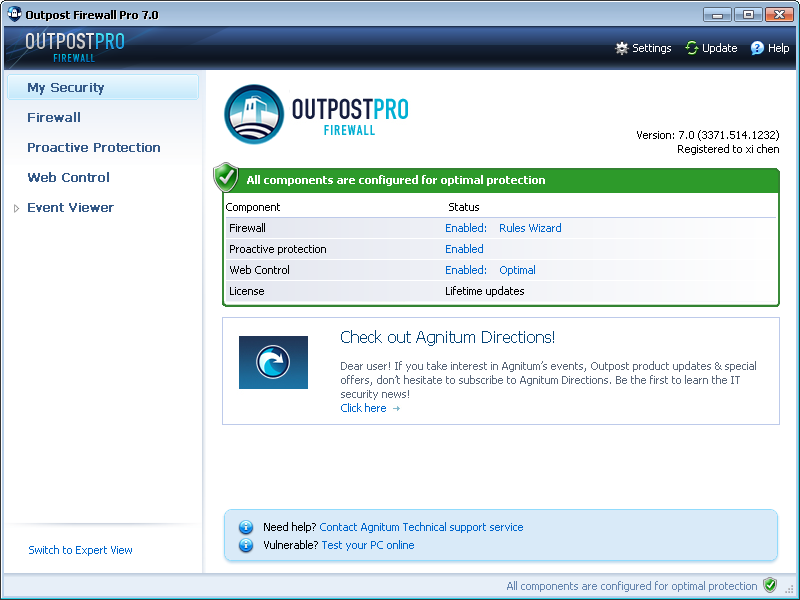Image resolution: width=800 pixels, height=600 pixels.
Task: Click the Web Control row label
Action: pyautogui.click(x=259, y=270)
